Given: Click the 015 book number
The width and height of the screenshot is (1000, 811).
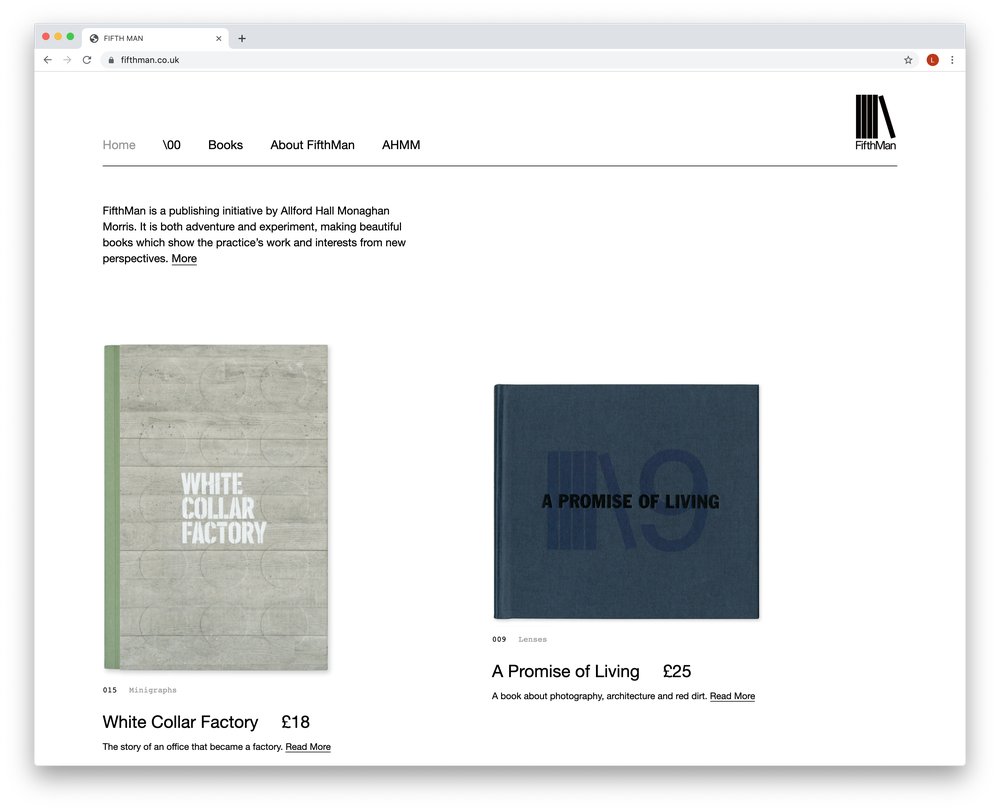Looking at the screenshot, I should tap(110, 690).
